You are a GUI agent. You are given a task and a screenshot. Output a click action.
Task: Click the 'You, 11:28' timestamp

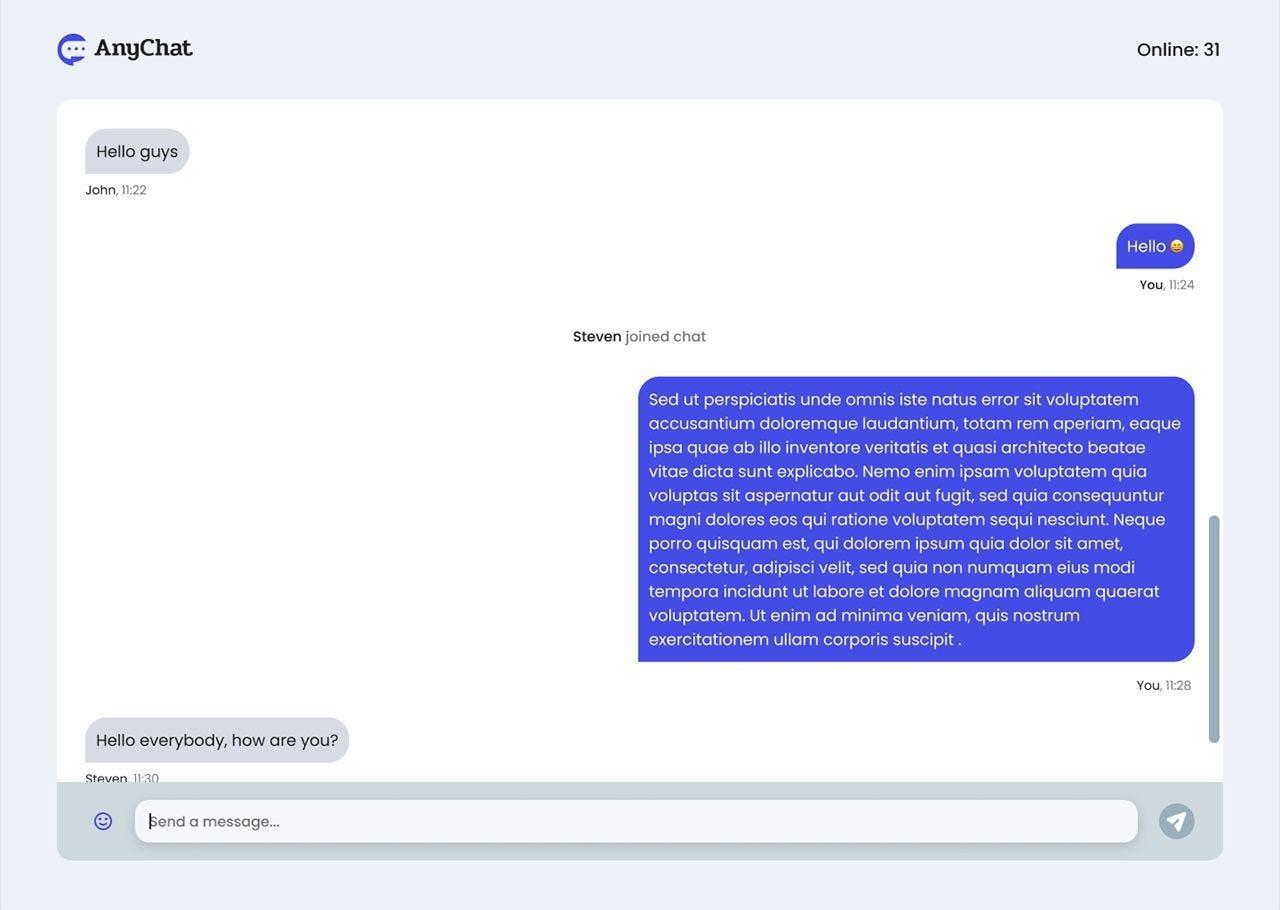pos(1164,686)
